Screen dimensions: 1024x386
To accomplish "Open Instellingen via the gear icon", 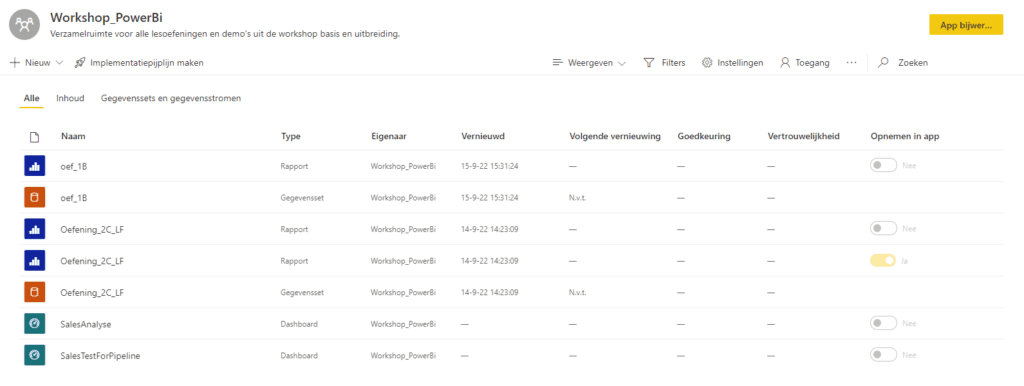I will pyautogui.click(x=707, y=63).
